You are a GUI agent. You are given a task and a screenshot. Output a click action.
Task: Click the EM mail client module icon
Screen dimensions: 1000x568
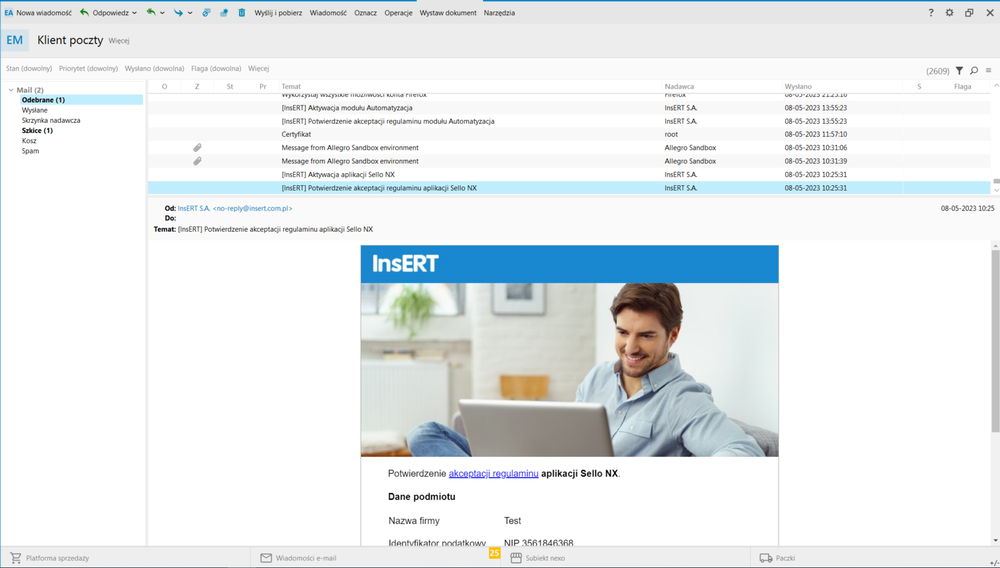(x=15, y=40)
